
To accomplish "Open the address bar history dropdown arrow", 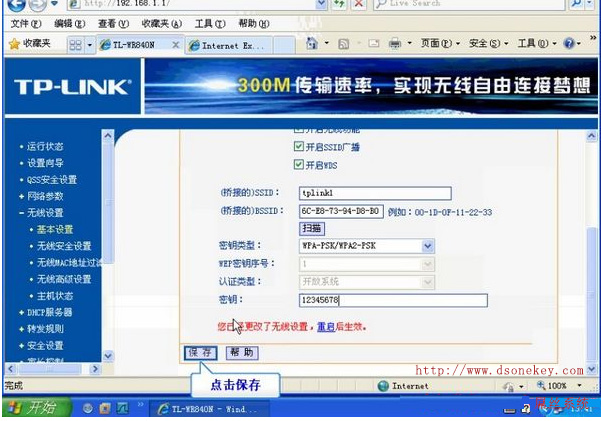I will click(321, 3).
